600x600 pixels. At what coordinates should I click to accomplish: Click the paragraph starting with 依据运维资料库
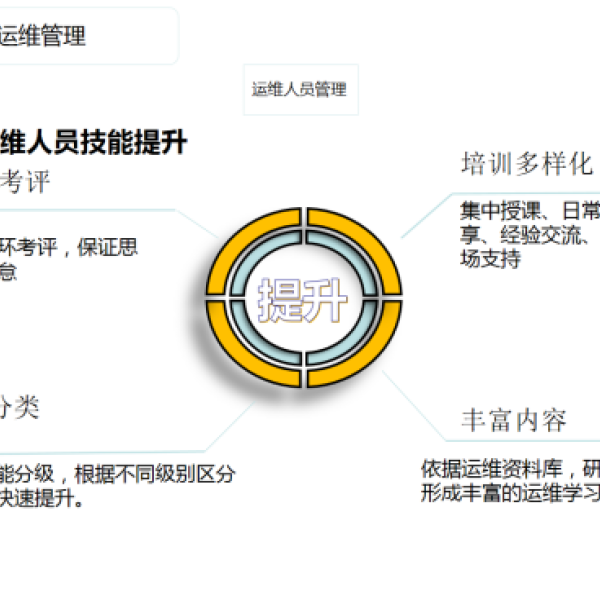(x=510, y=481)
